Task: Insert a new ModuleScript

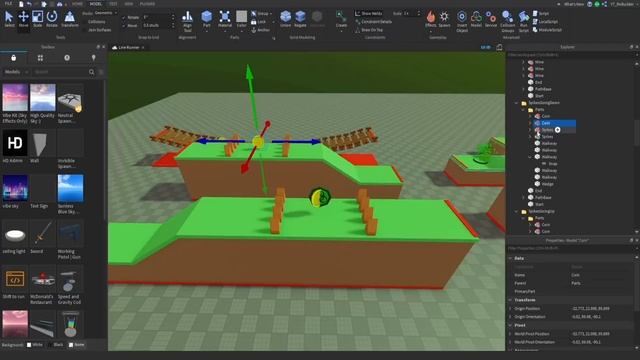Action: click(x=547, y=30)
